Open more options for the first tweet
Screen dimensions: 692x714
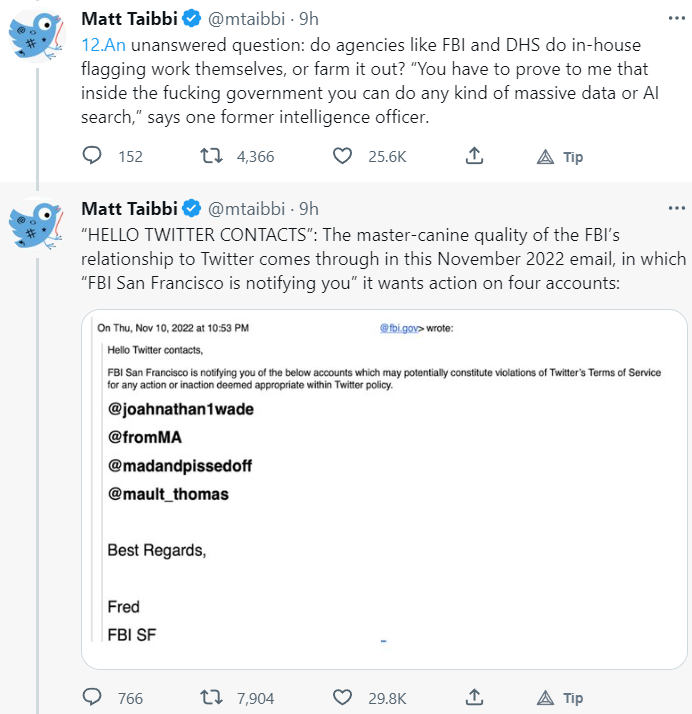676,19
